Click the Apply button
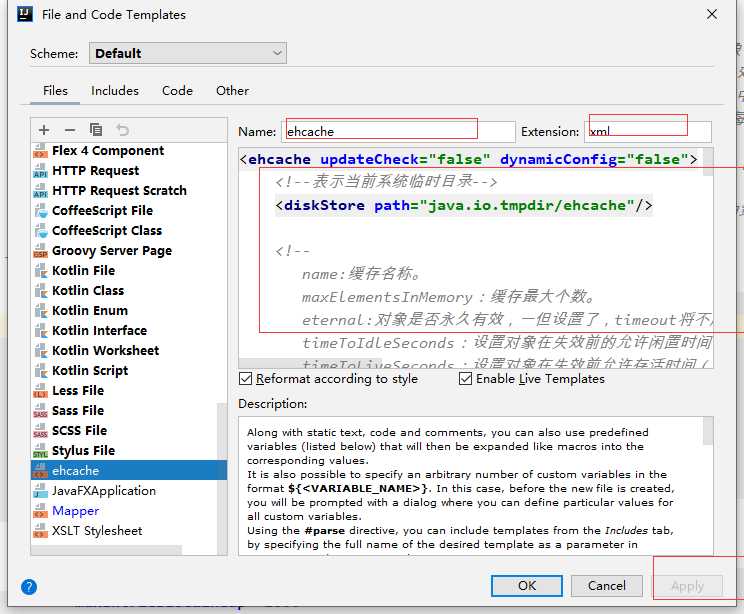The height and width of the screenshot is (614, 744). point(688,586)
